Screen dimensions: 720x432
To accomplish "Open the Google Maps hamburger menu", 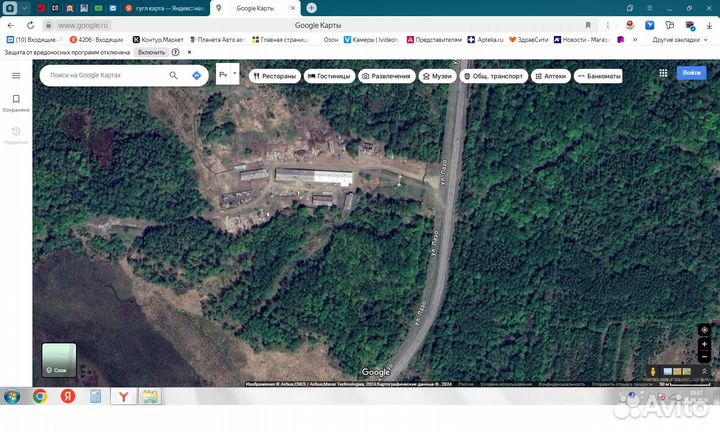I will [16, 75].
